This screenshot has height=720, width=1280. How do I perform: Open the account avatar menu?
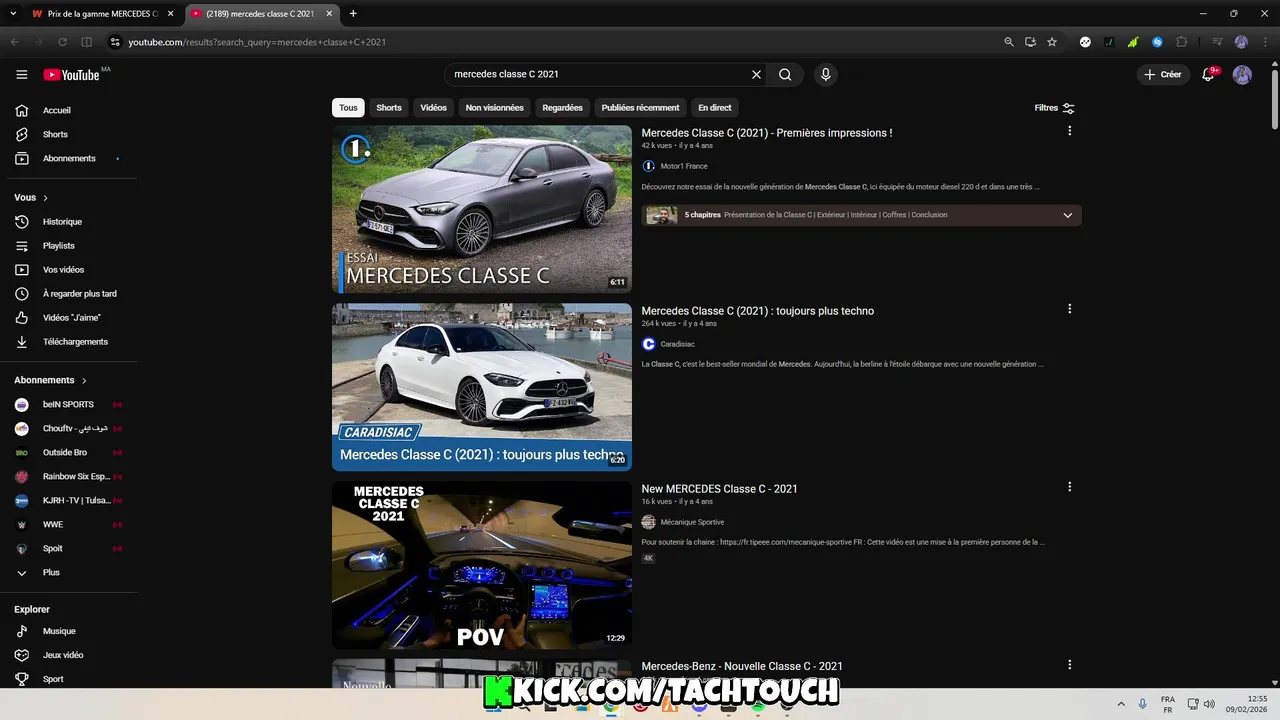pyautogui.click(x=1242, y=75)
